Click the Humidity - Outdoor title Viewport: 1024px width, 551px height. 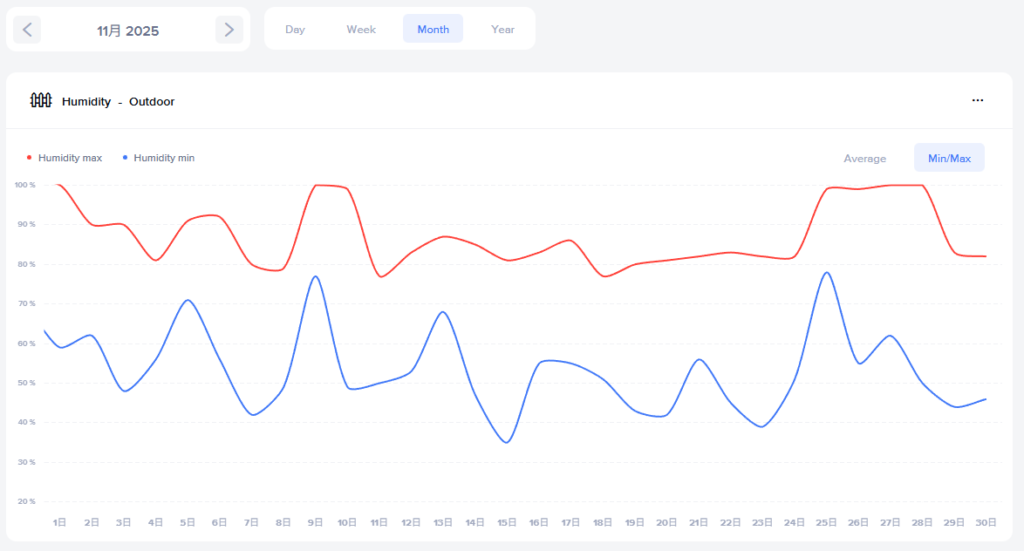(118, 101)
